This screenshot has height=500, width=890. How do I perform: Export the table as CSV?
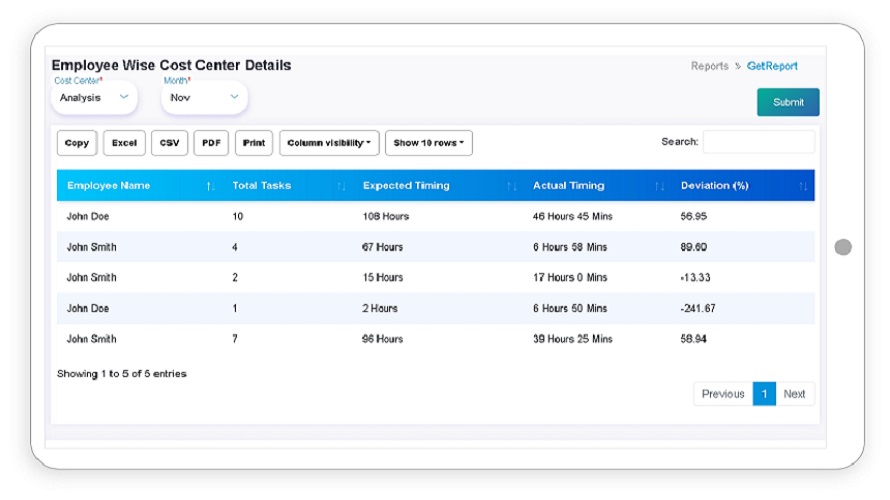(x=169, y=143)
